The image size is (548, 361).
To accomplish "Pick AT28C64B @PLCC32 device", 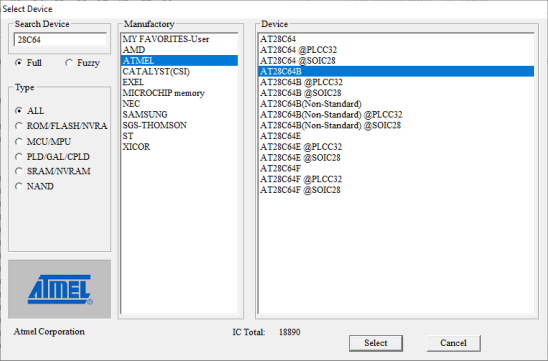I will (x=396, y=82).
